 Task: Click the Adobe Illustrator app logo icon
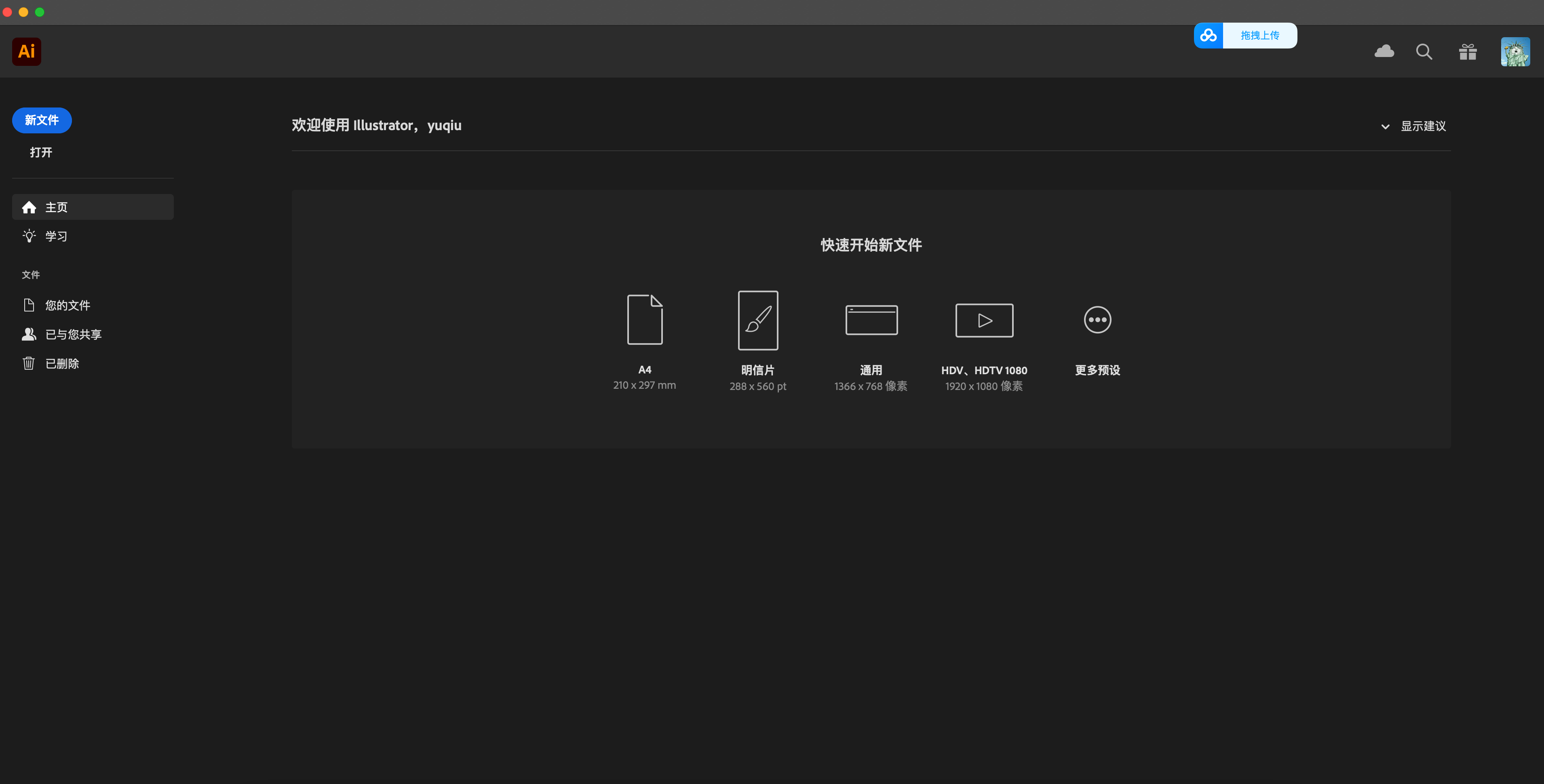point(26,52)
